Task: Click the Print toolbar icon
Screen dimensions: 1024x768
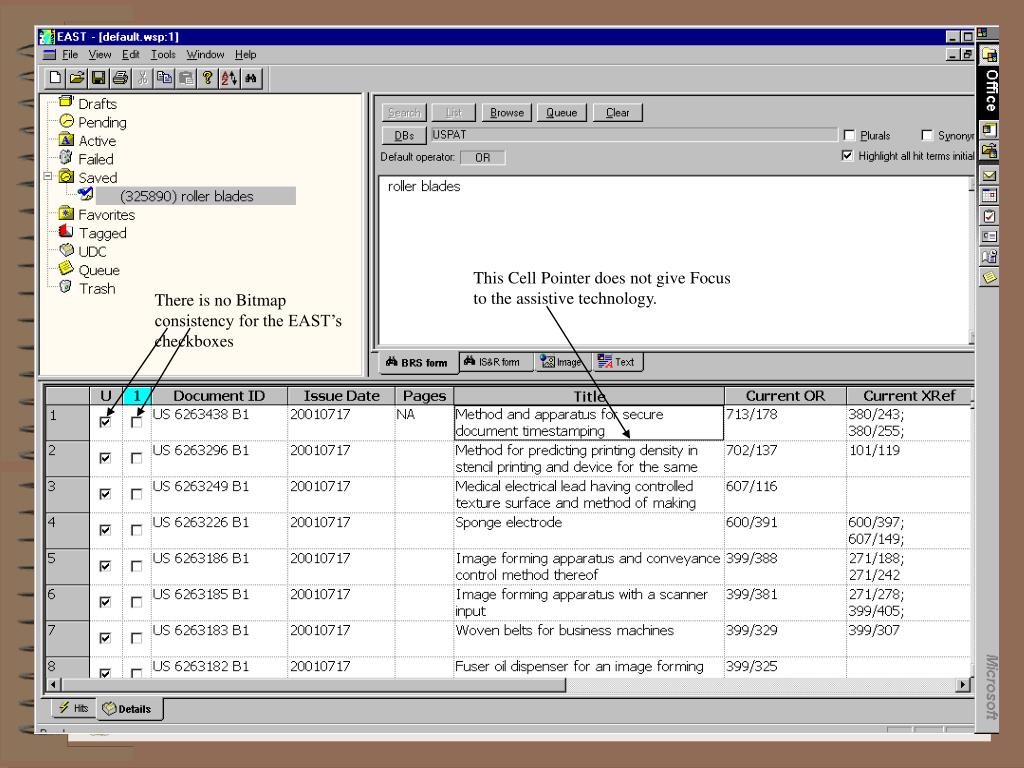Action: pos(120,78)
